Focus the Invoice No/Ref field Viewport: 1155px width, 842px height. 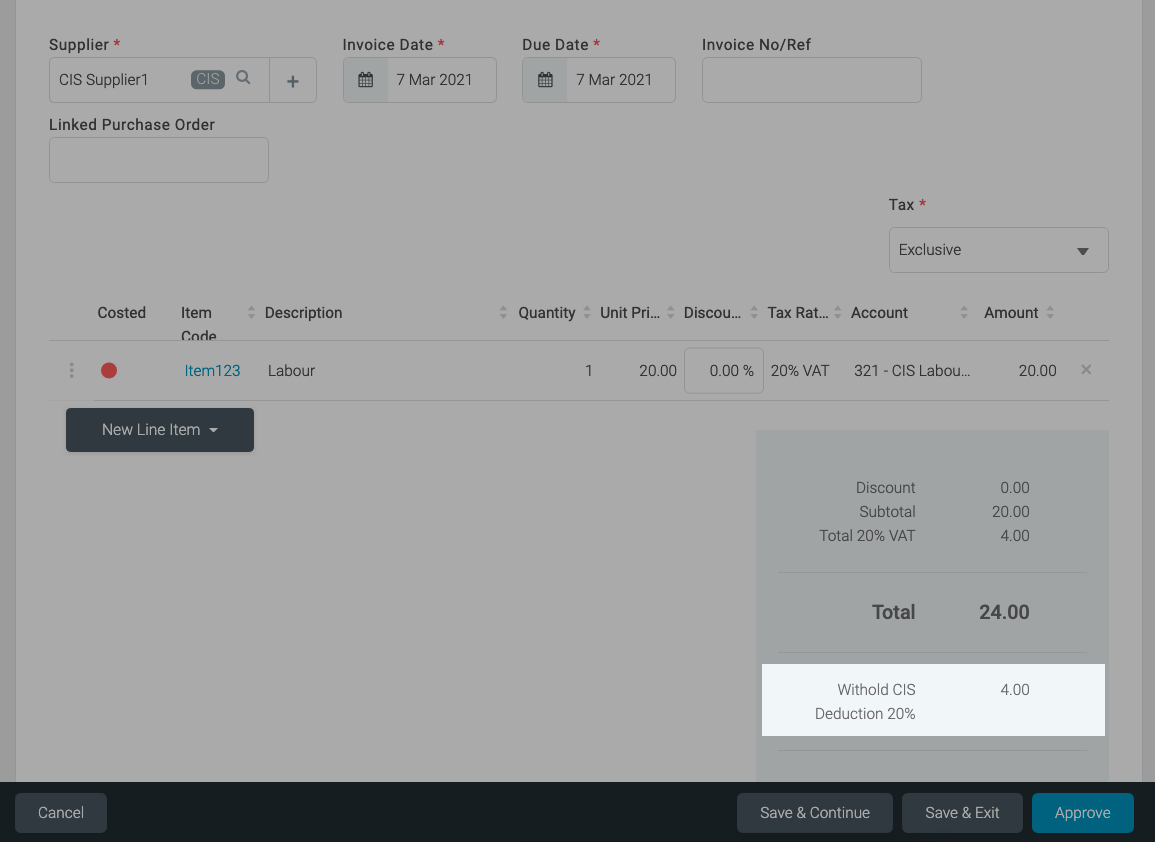point(811,80)
